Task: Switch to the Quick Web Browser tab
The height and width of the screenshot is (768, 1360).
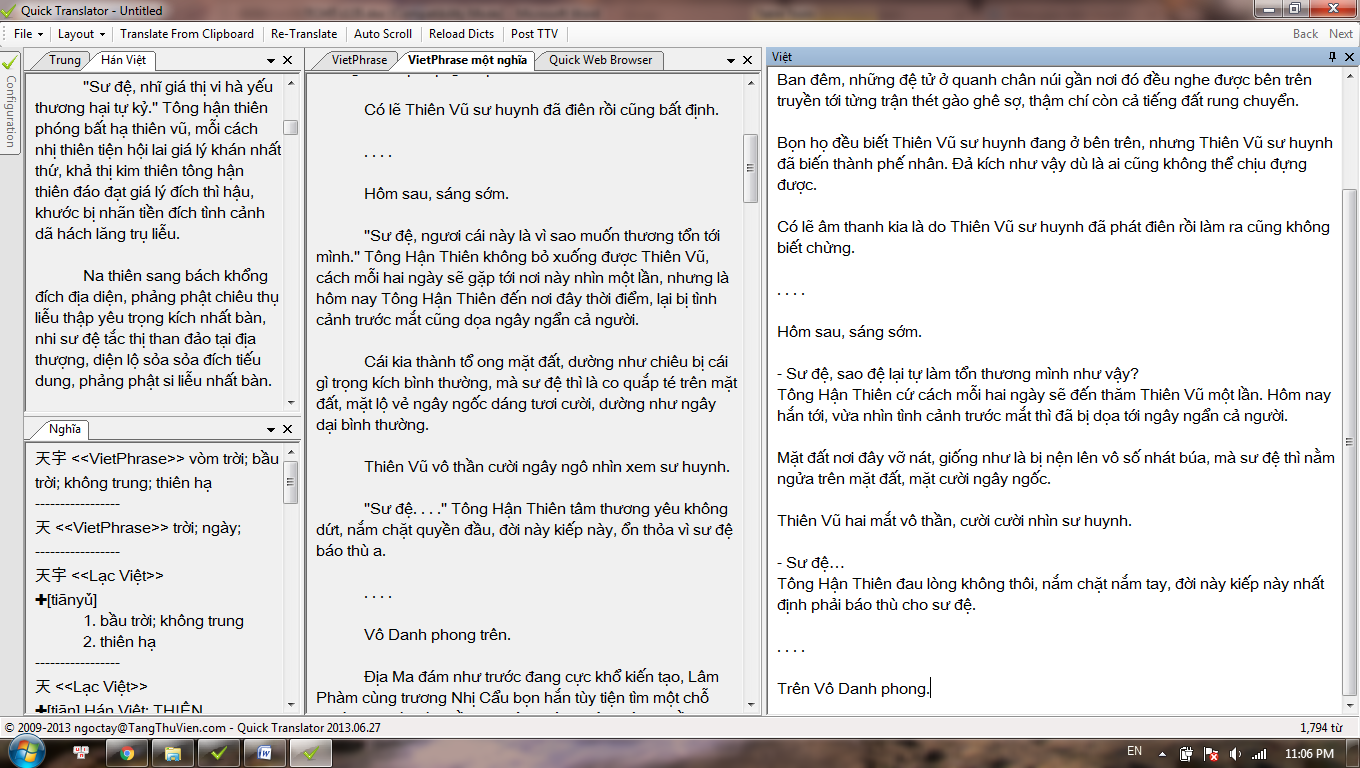Action: [x=600, y=60]
